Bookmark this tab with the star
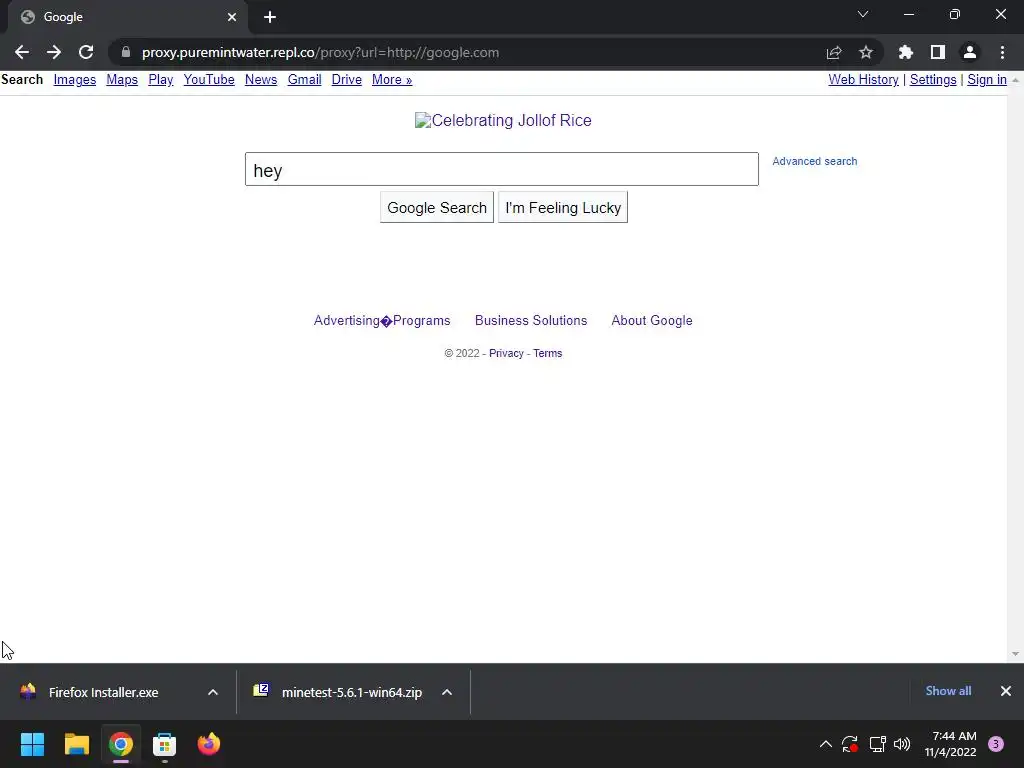Image resolution: width=1024 pixels, height=768 pixels. click(866, 52)
